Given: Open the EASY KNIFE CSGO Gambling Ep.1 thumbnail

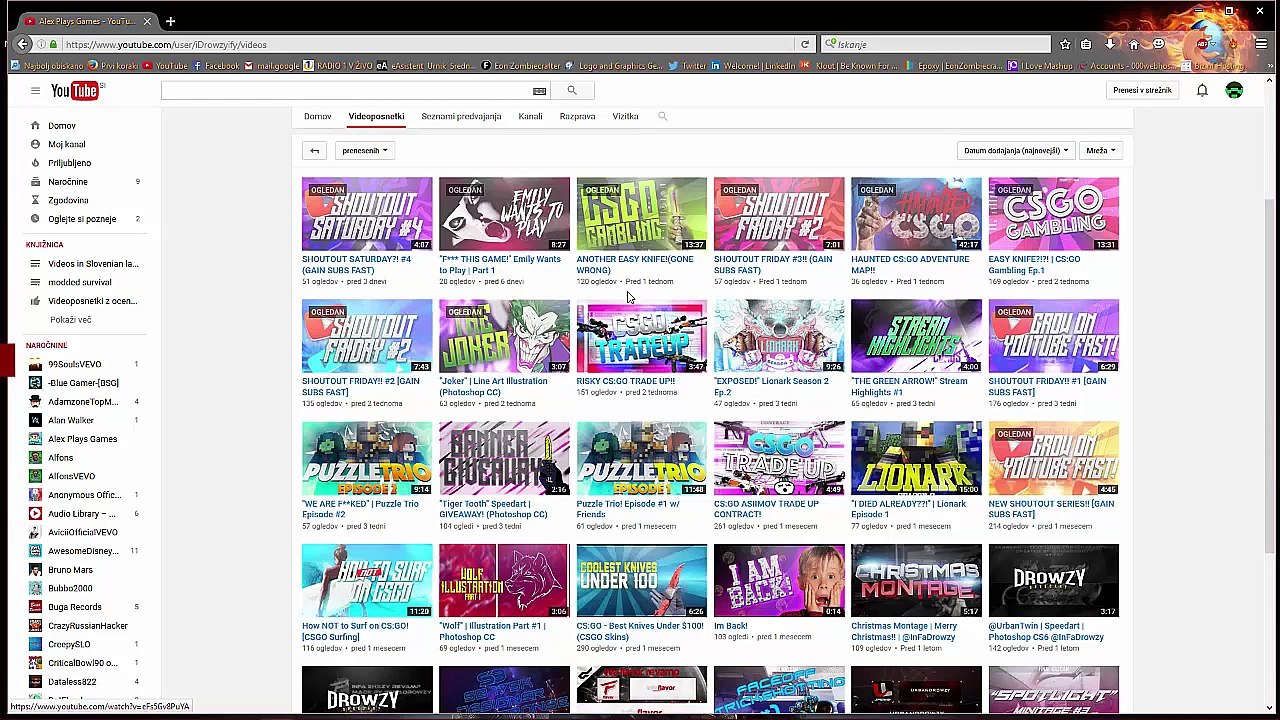Looking at the screenshot, I should coord(1054,214).
